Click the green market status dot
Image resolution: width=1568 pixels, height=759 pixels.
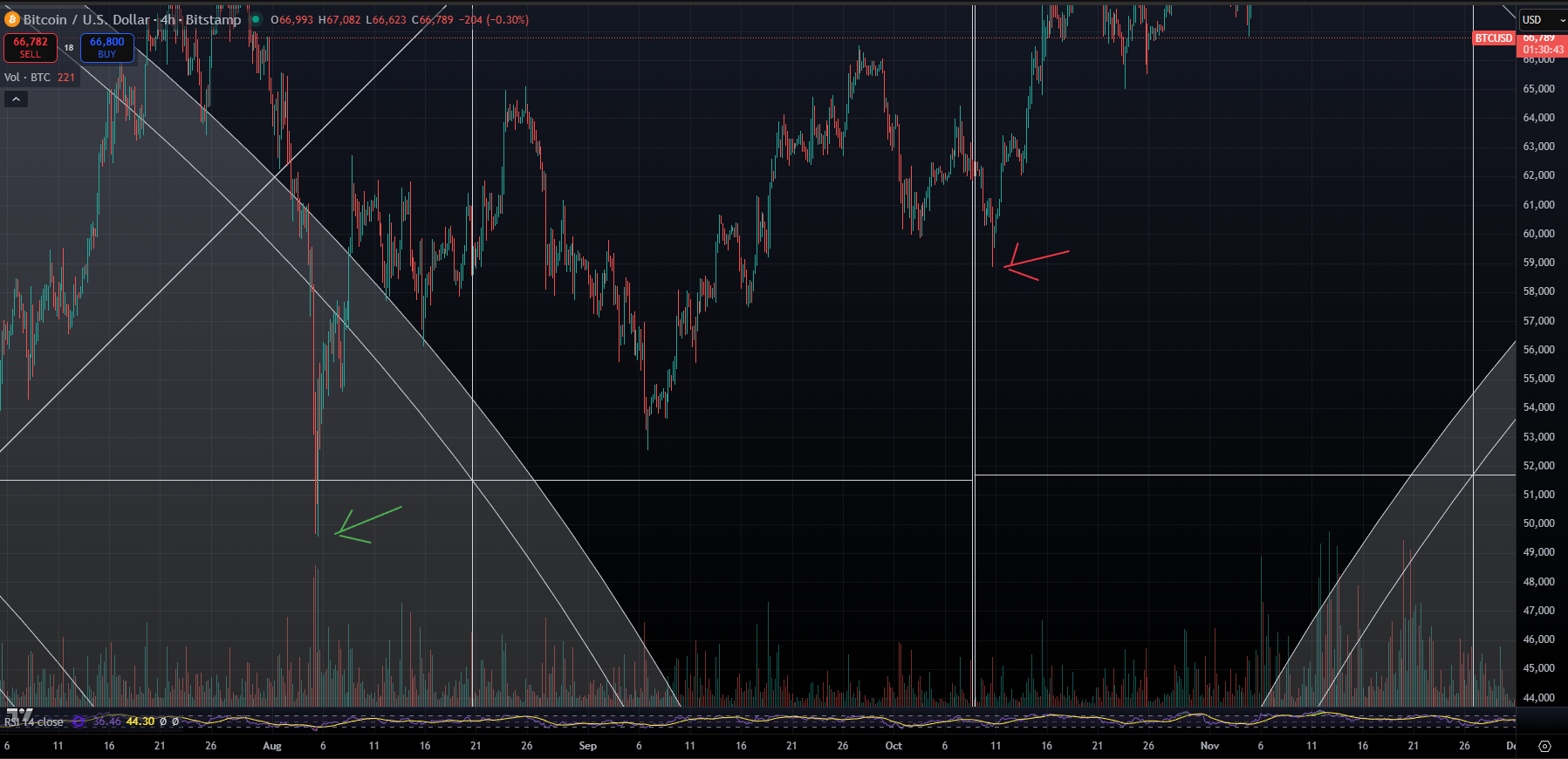click(256, 19)
